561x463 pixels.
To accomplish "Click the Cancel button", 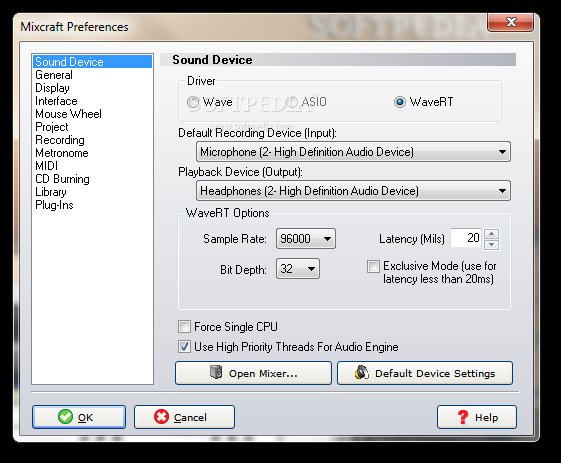I will click(x=184, y=417).
